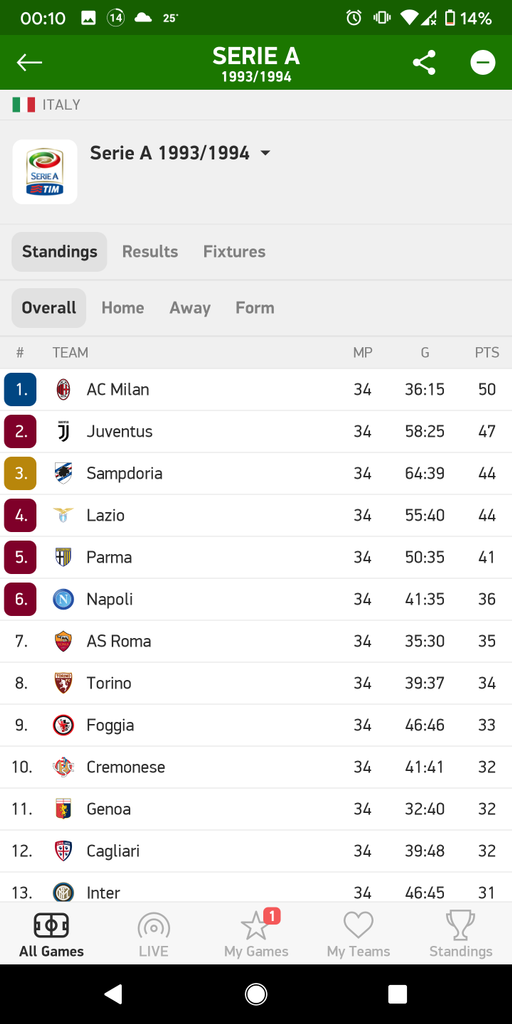Image resolution: width=512 pixels, height=1024 pixels.
Task: Select the Form standings filter
Action: [x=255, y=308]
